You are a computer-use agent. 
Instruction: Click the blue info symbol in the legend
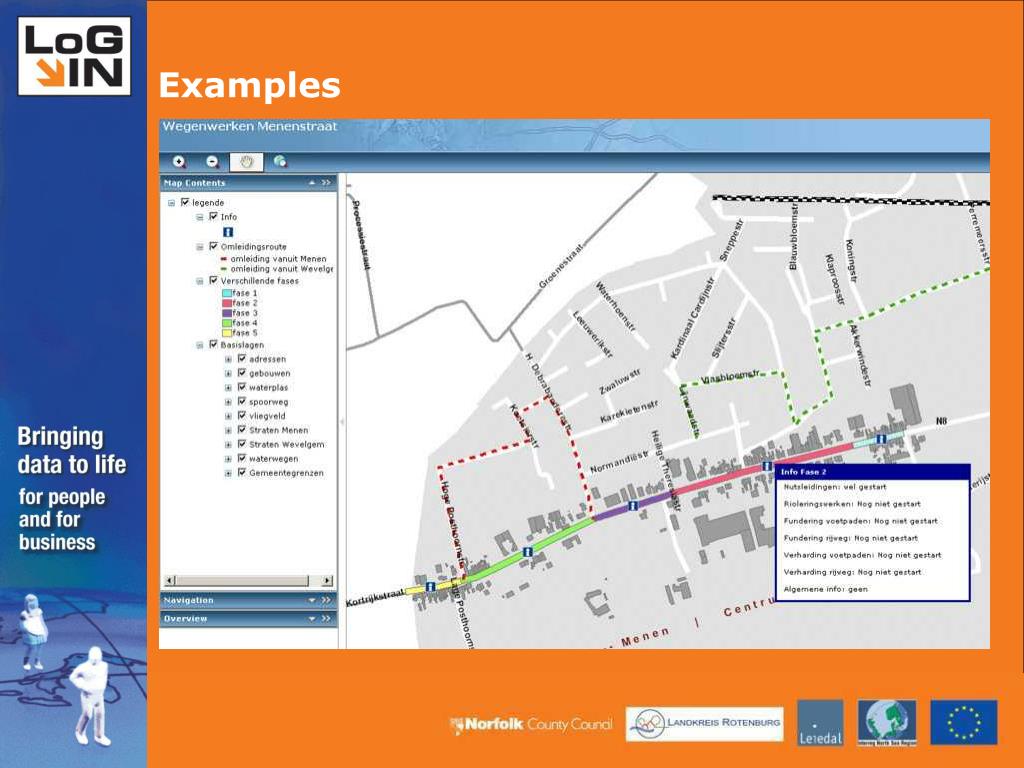[x=228, y=232]
